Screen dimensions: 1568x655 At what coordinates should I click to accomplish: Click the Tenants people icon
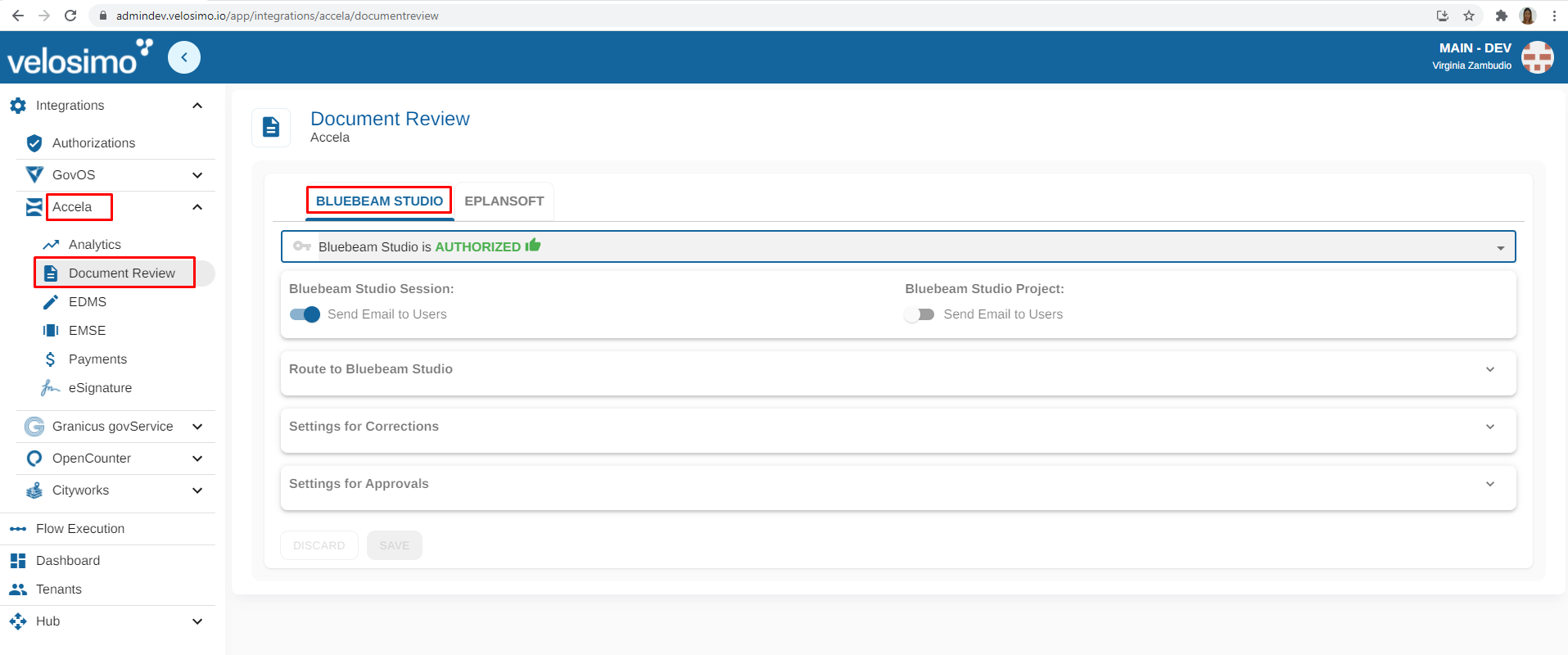point(18,589)
